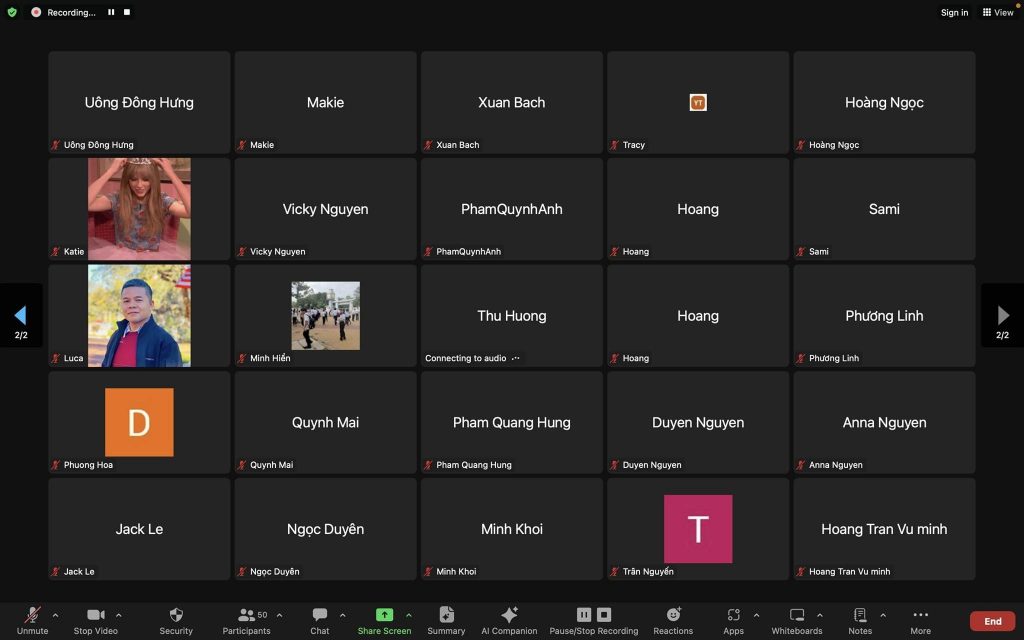The height and width of the screenshot is (640, 1024).
Task: Start Share Screen
Action: (x=384, y=619)
